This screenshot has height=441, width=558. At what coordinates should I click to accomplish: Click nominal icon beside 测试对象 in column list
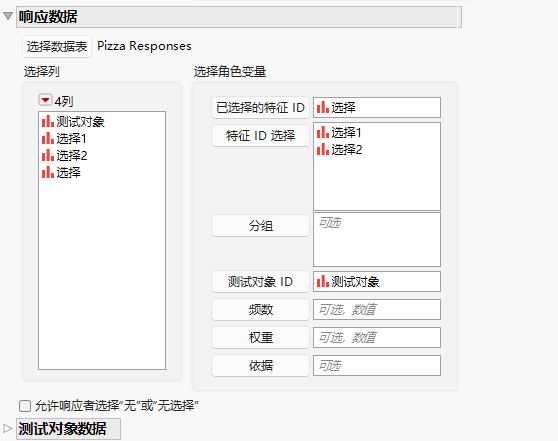48,121
